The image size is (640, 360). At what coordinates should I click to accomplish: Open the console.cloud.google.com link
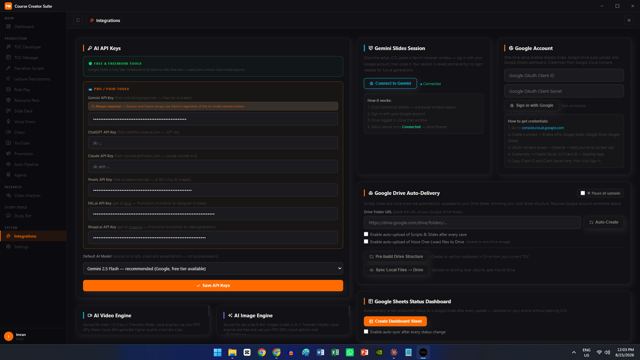[542, 128]
